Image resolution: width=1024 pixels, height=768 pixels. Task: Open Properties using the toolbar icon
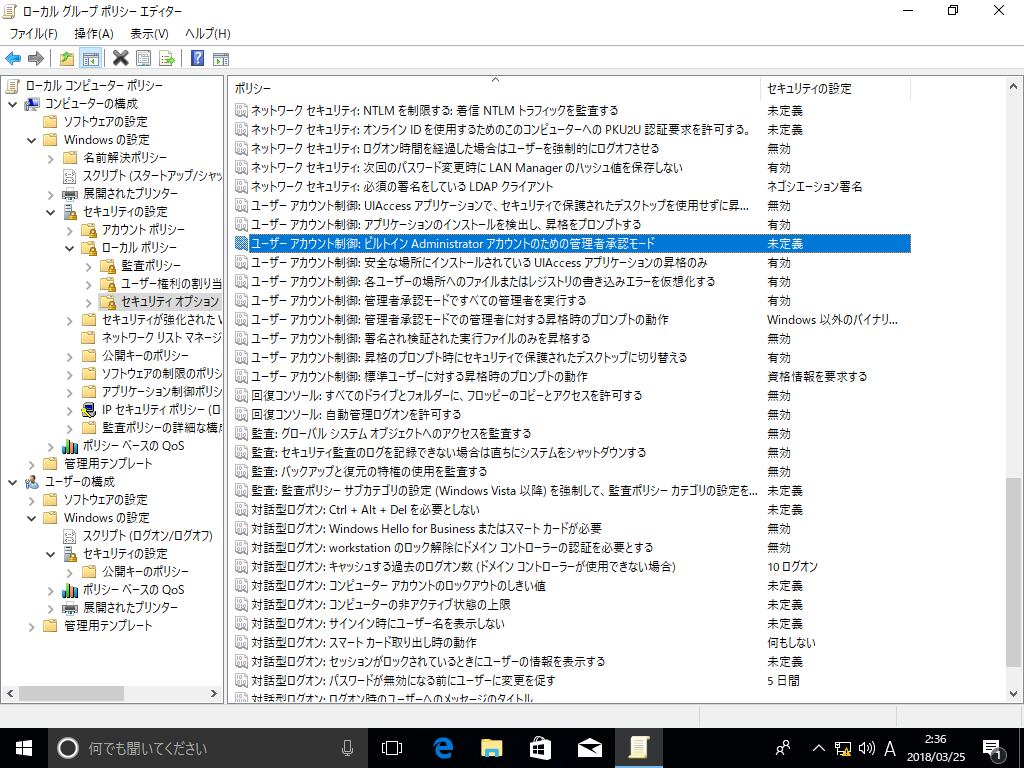144,59
